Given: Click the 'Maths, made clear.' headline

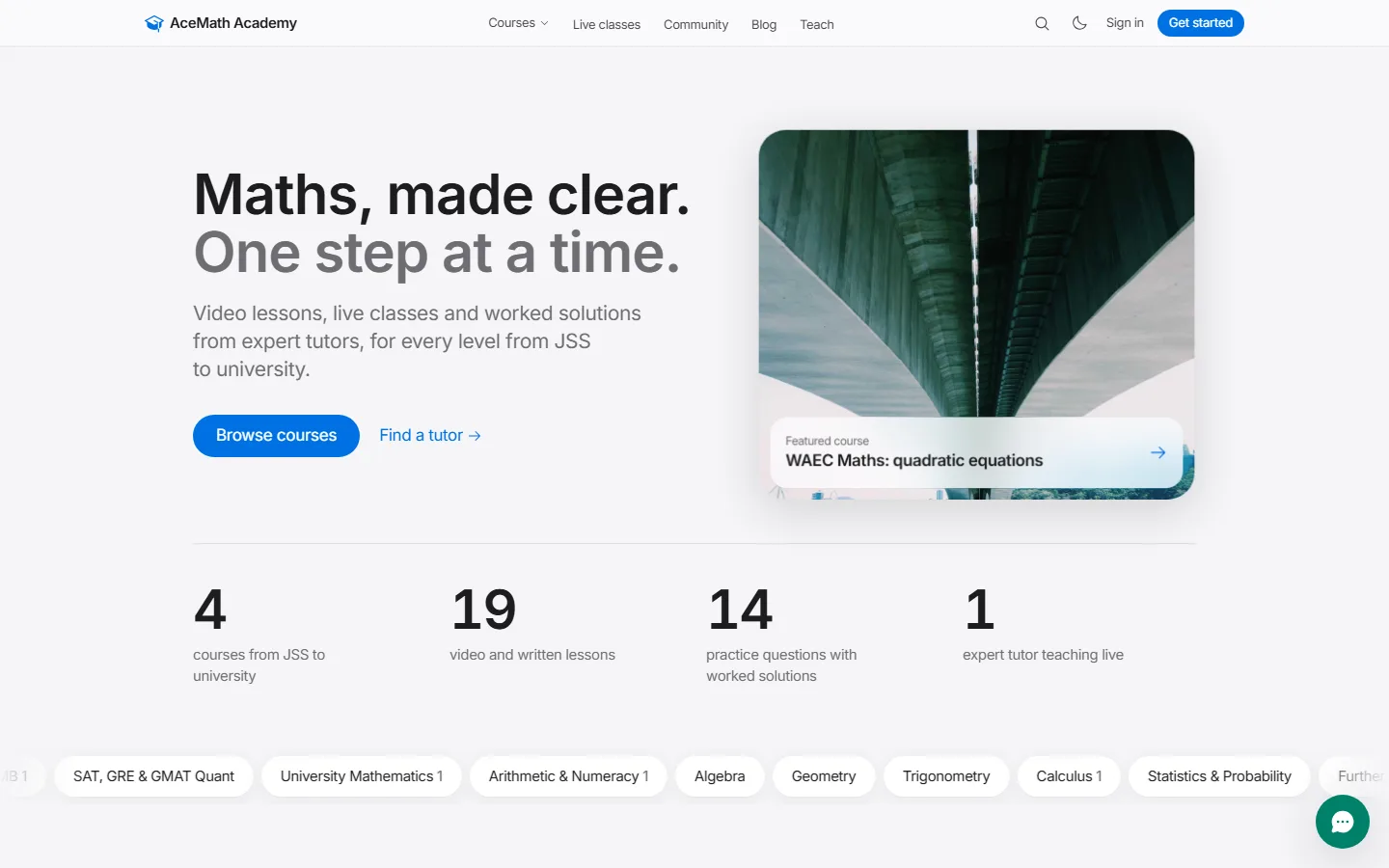Looking at the screenshot, I should pyautogui.click(x=442, y=195).
